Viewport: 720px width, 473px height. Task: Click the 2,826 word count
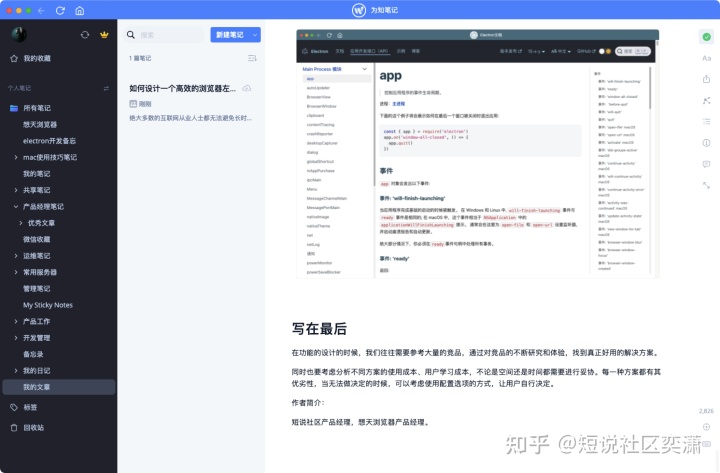click(706, 411)
